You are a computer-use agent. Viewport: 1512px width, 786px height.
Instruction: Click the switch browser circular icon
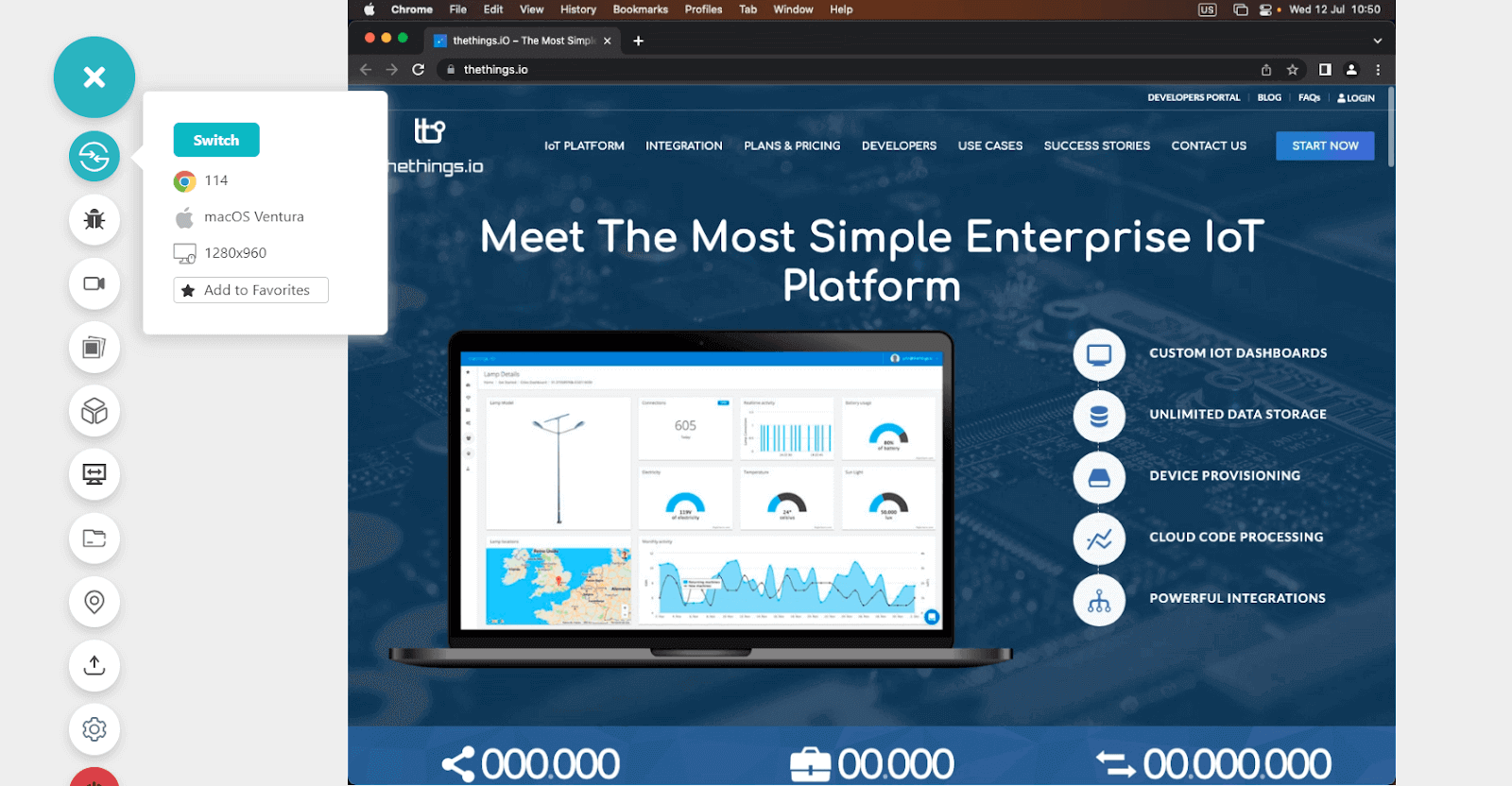click(x=94, y=156)
